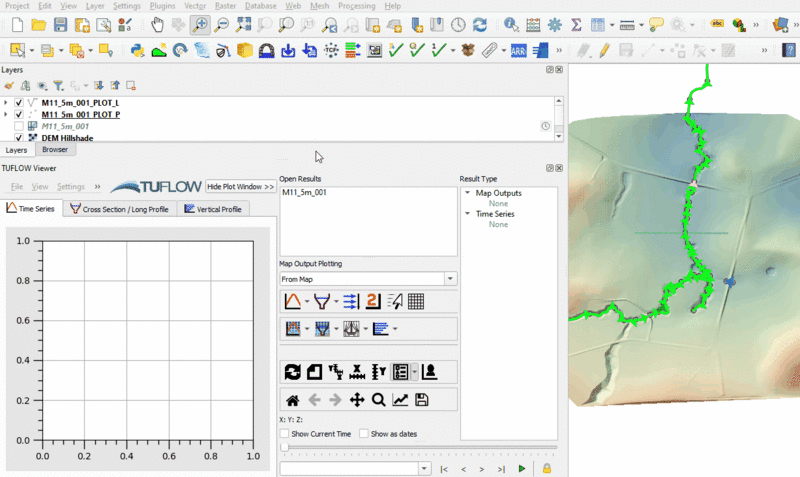Click the time slider handle

coord(282,448)
